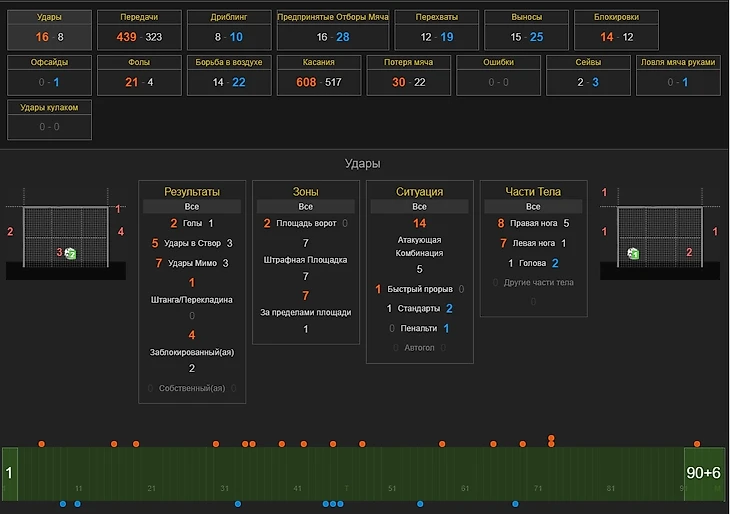Filter shots by Пенальти situation

419,328
